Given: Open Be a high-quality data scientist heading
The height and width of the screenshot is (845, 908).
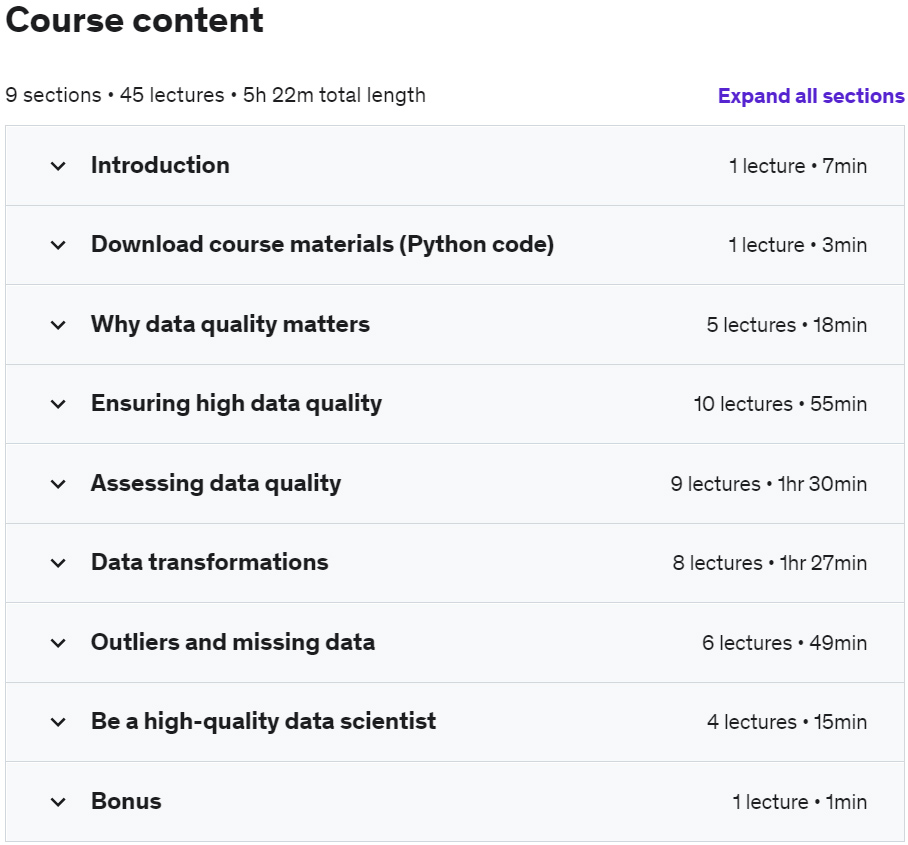Looking at the screenshot, I should tap(263, 722).
